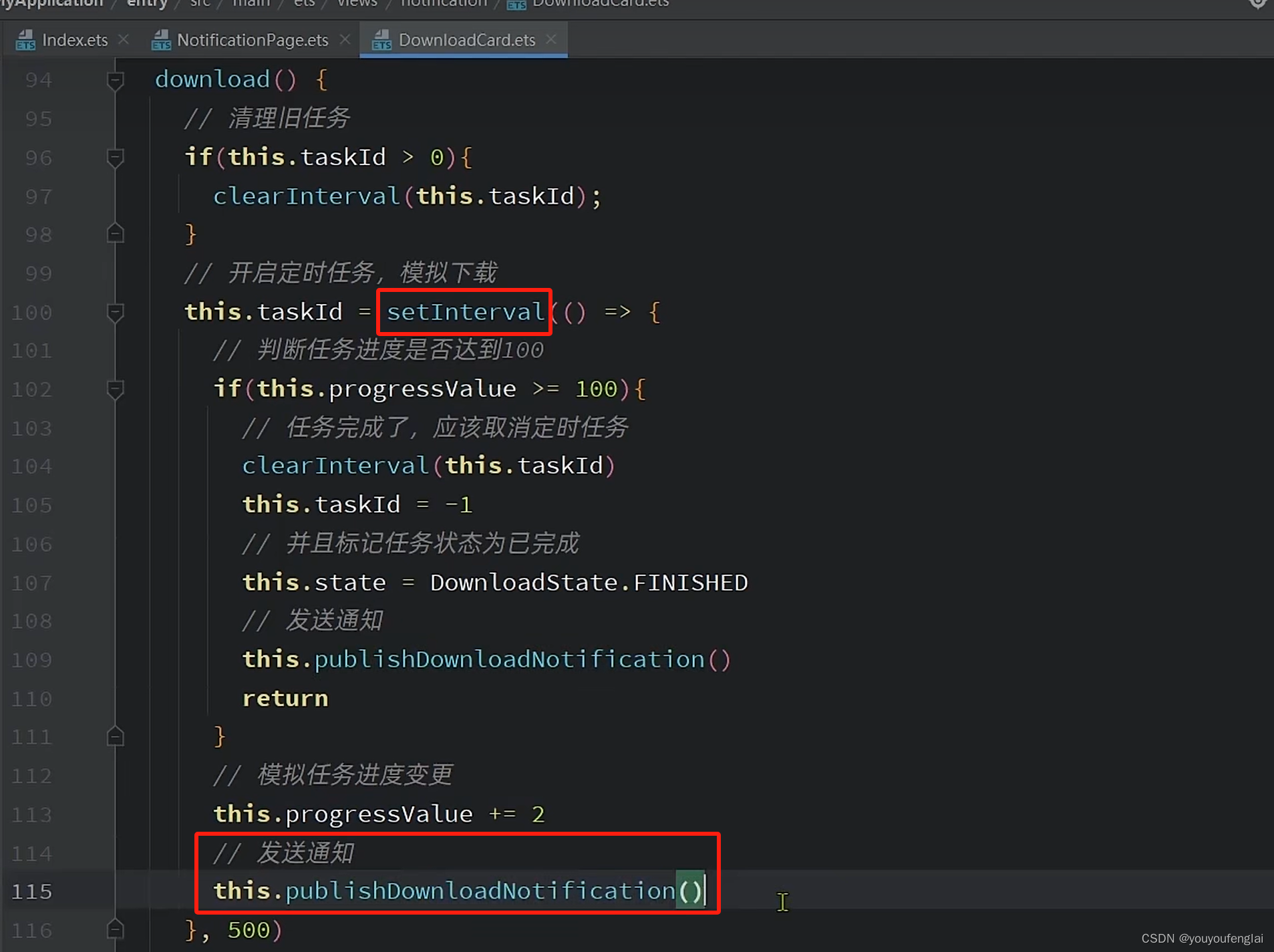Click the settings gear icon at top right

(1258, 3)
